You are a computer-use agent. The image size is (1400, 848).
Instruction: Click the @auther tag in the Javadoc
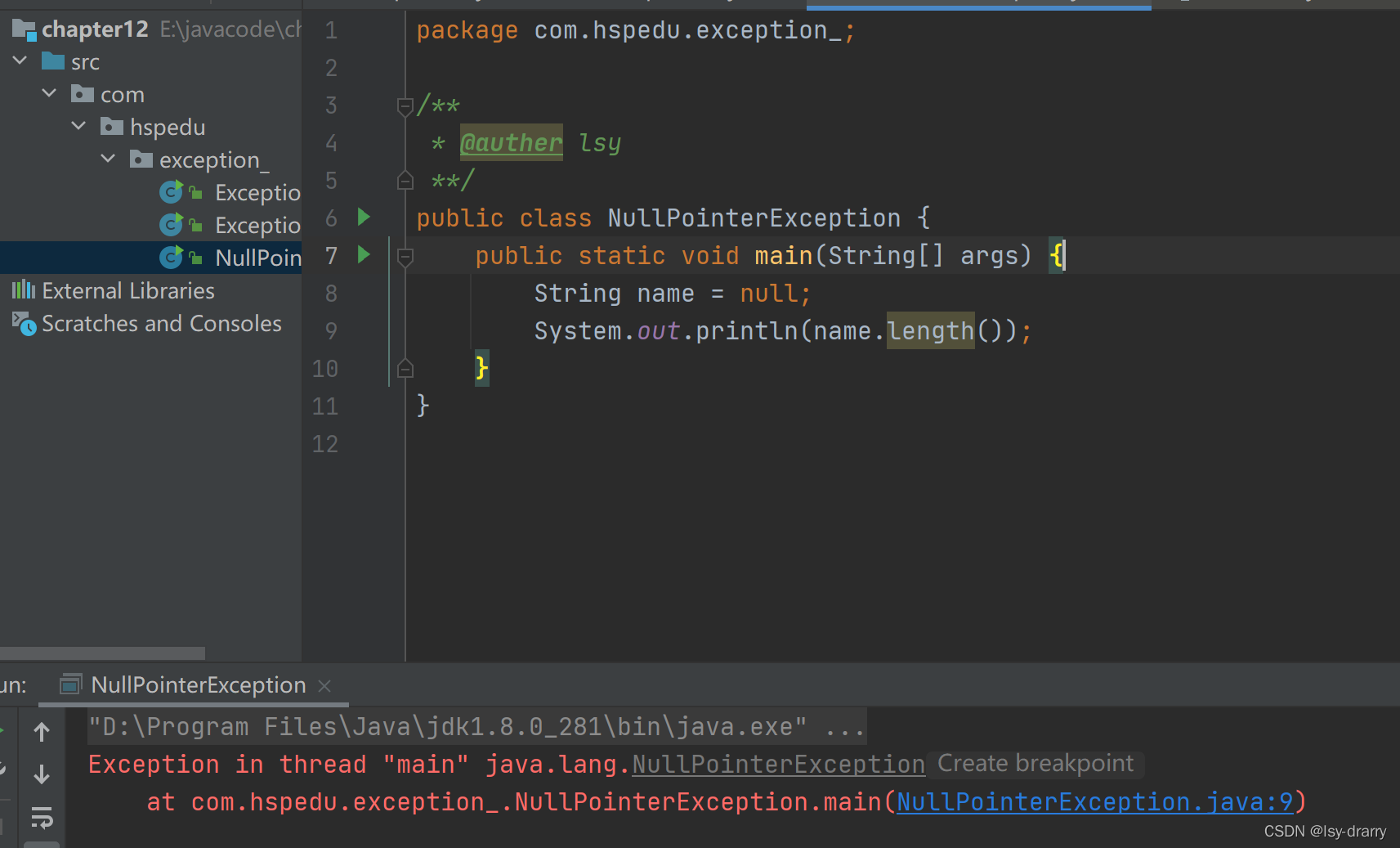[x=512, y=143]
